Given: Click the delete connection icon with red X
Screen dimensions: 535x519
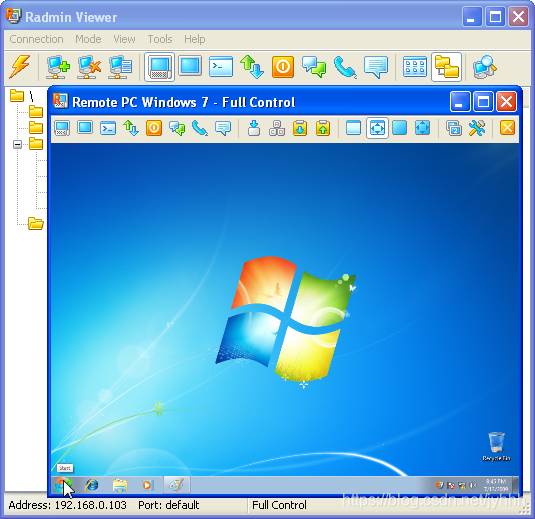Looking at the screenshot, I should 89,67.
